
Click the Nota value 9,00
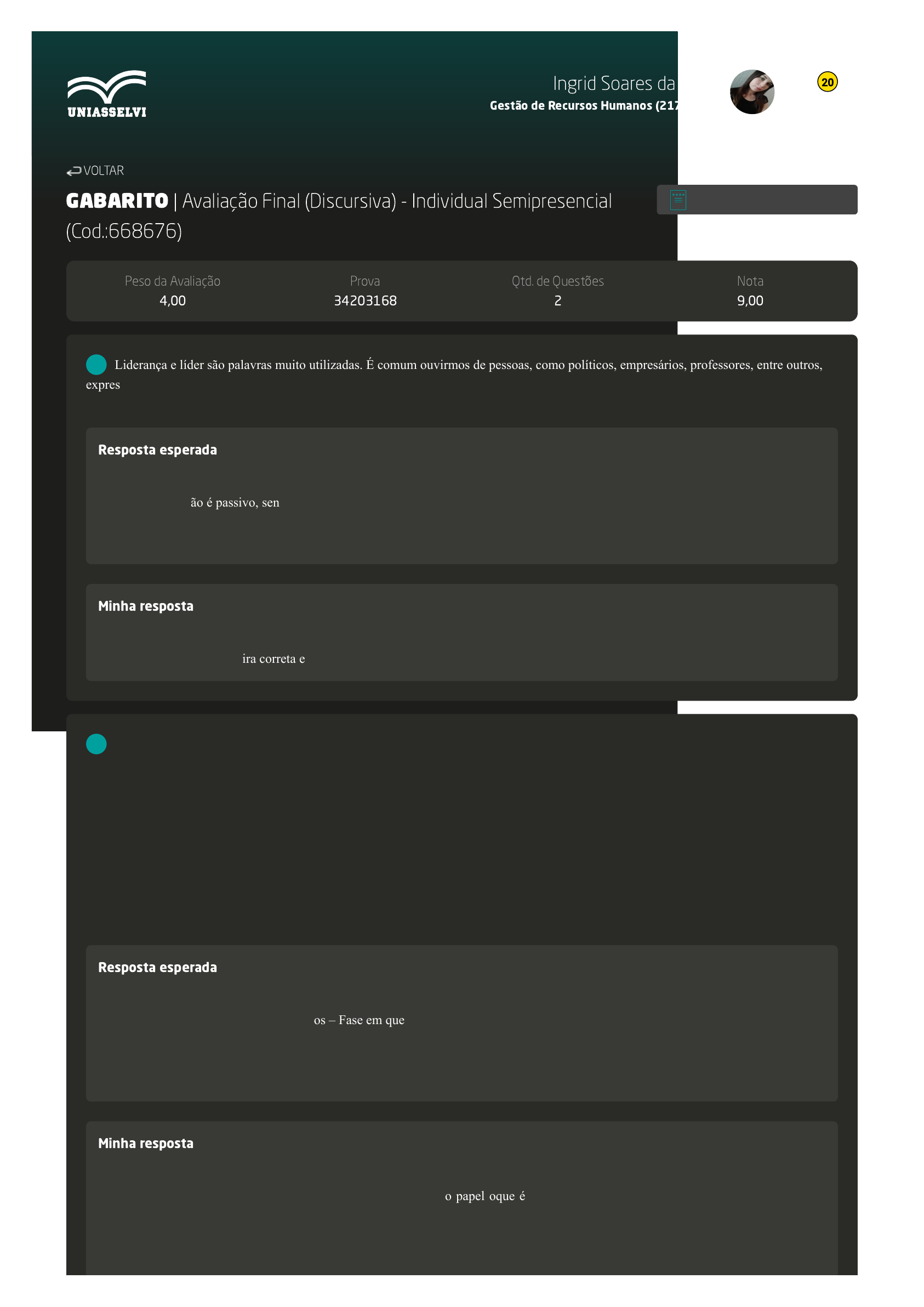[x=749, y=300]
